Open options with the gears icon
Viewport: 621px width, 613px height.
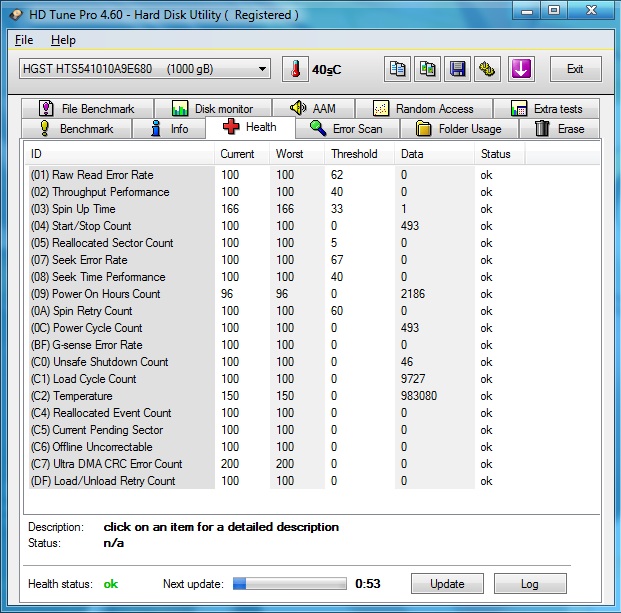(x=488, y=69)
